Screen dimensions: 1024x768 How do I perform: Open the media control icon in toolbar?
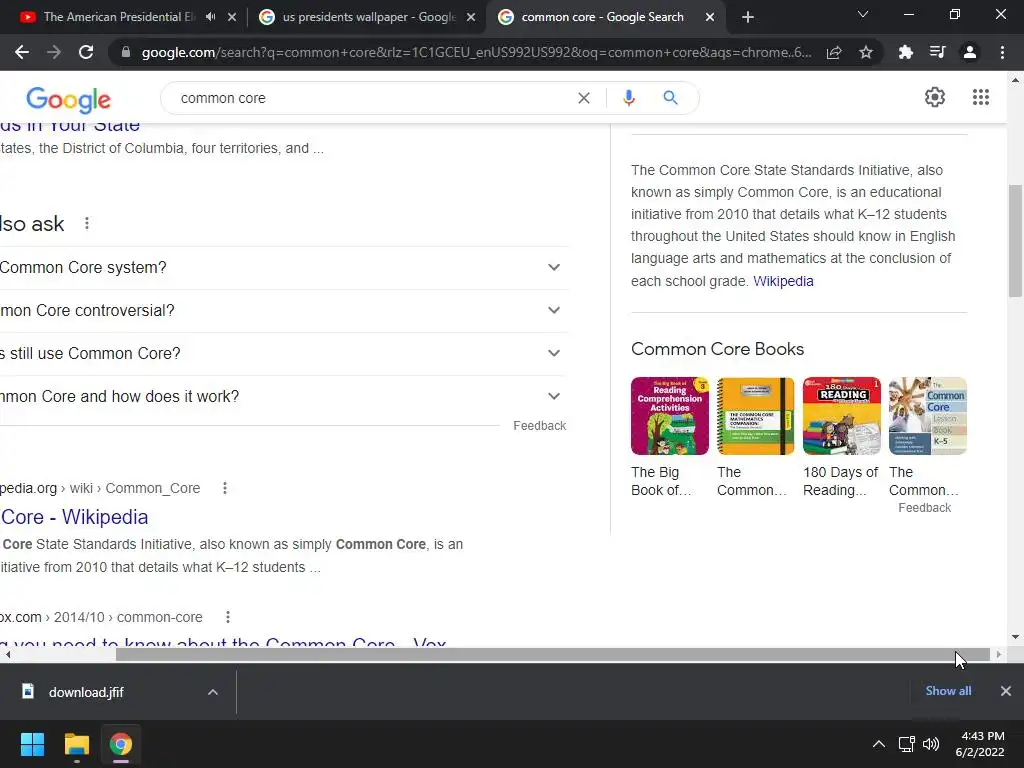click(937, 52)
